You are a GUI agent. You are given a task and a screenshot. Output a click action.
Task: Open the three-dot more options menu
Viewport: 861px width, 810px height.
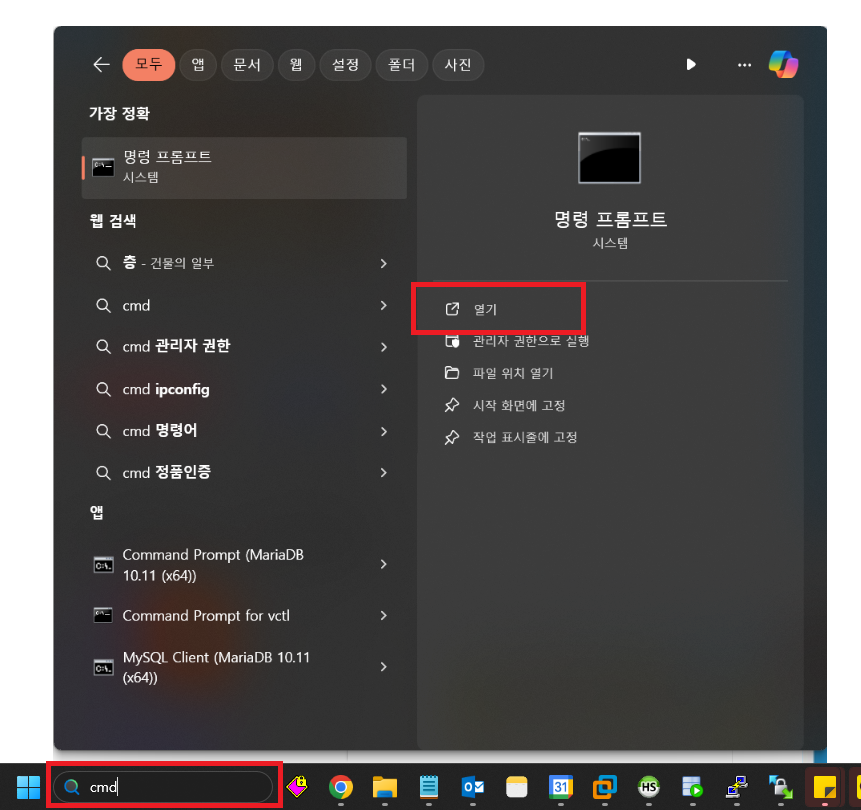744,65
